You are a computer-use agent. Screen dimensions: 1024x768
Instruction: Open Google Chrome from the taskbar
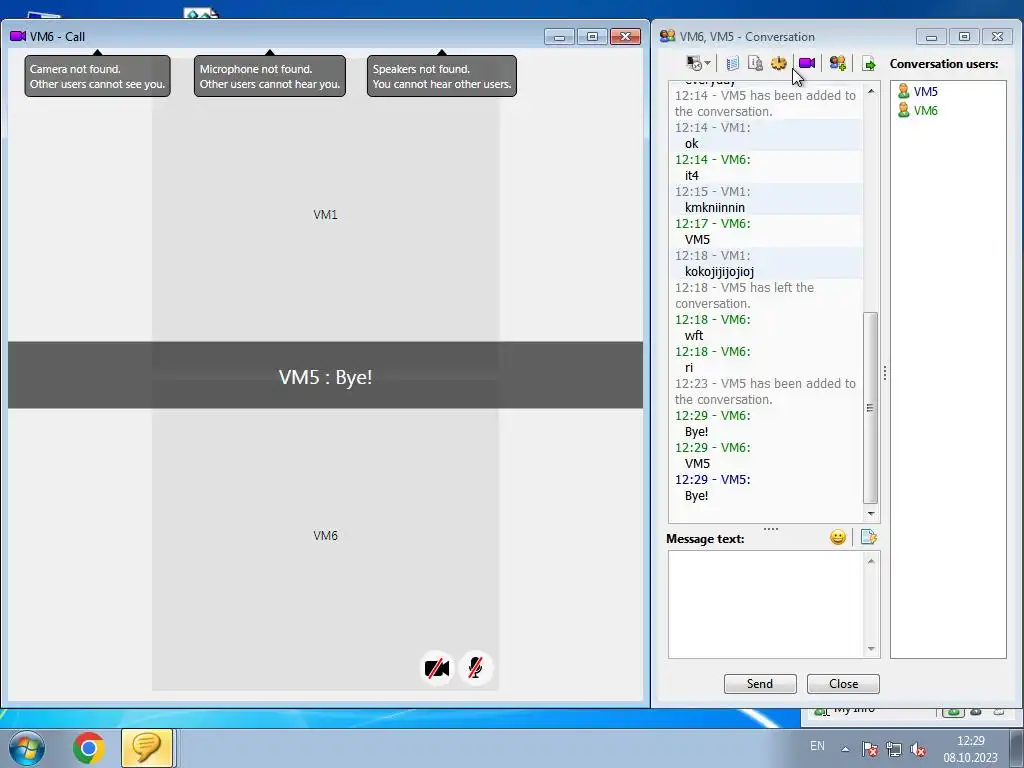[x=88, y=748]
